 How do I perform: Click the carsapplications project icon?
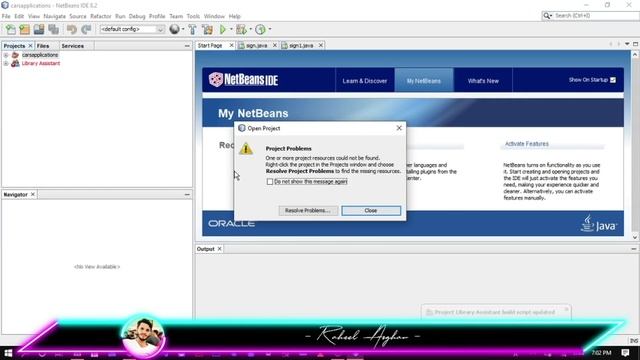click(15, 55)
